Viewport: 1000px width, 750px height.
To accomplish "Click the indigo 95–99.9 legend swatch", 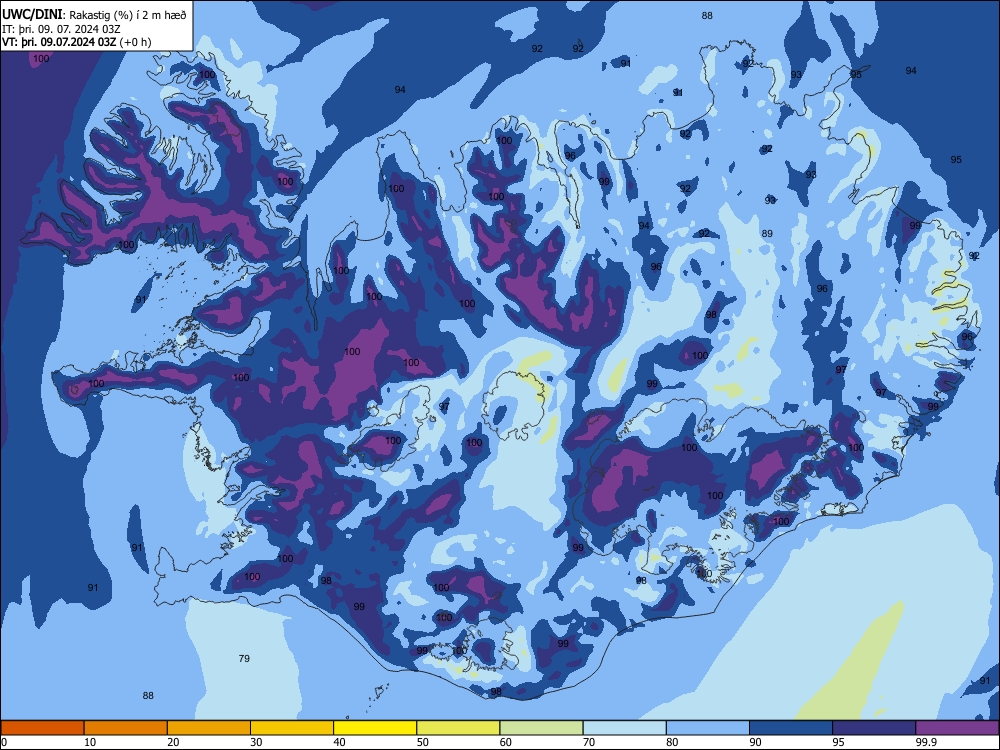I will [x=874, y=728].
